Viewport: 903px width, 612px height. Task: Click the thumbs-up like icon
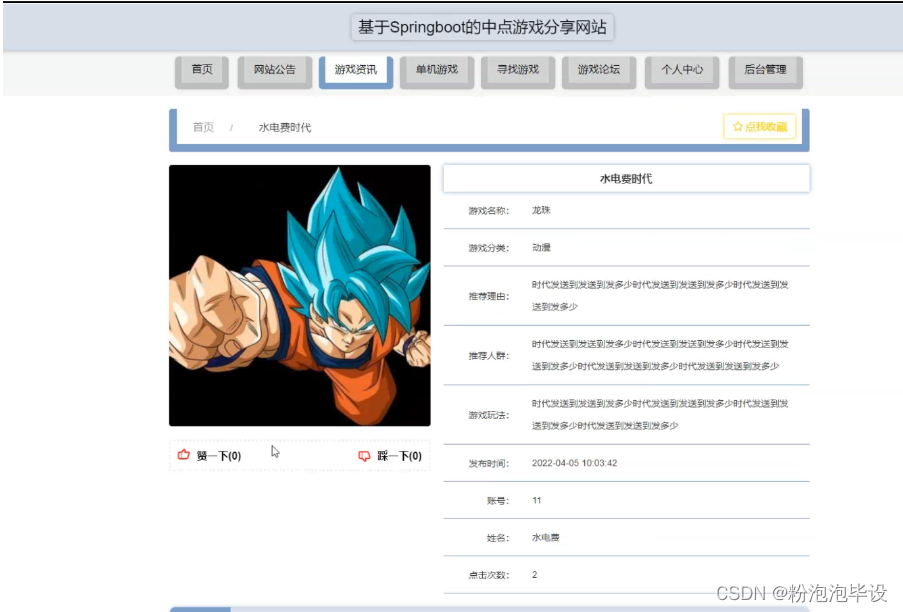pyautogui.click(x=184, y=455)
